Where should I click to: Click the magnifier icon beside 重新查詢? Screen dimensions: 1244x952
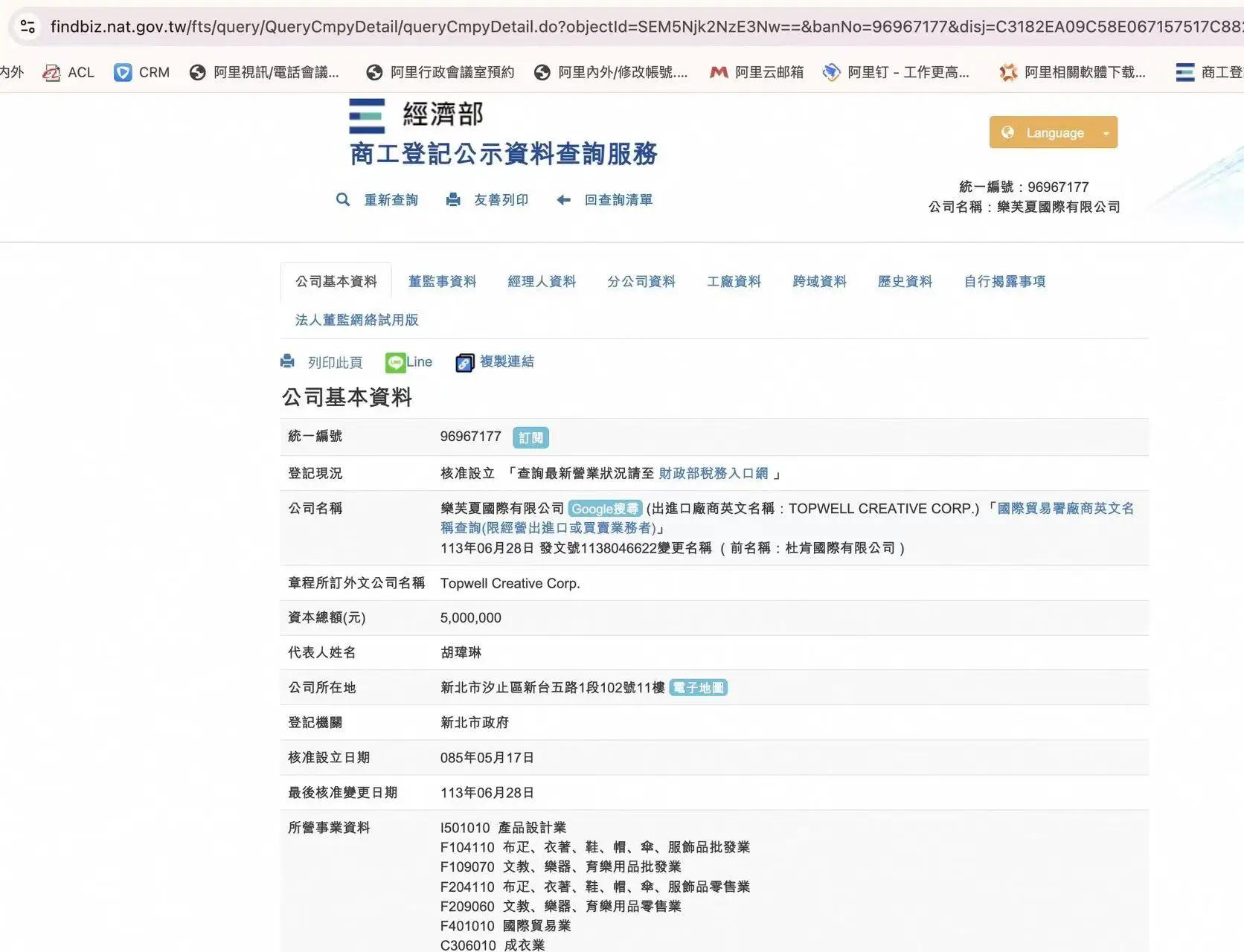click(342, 199)
